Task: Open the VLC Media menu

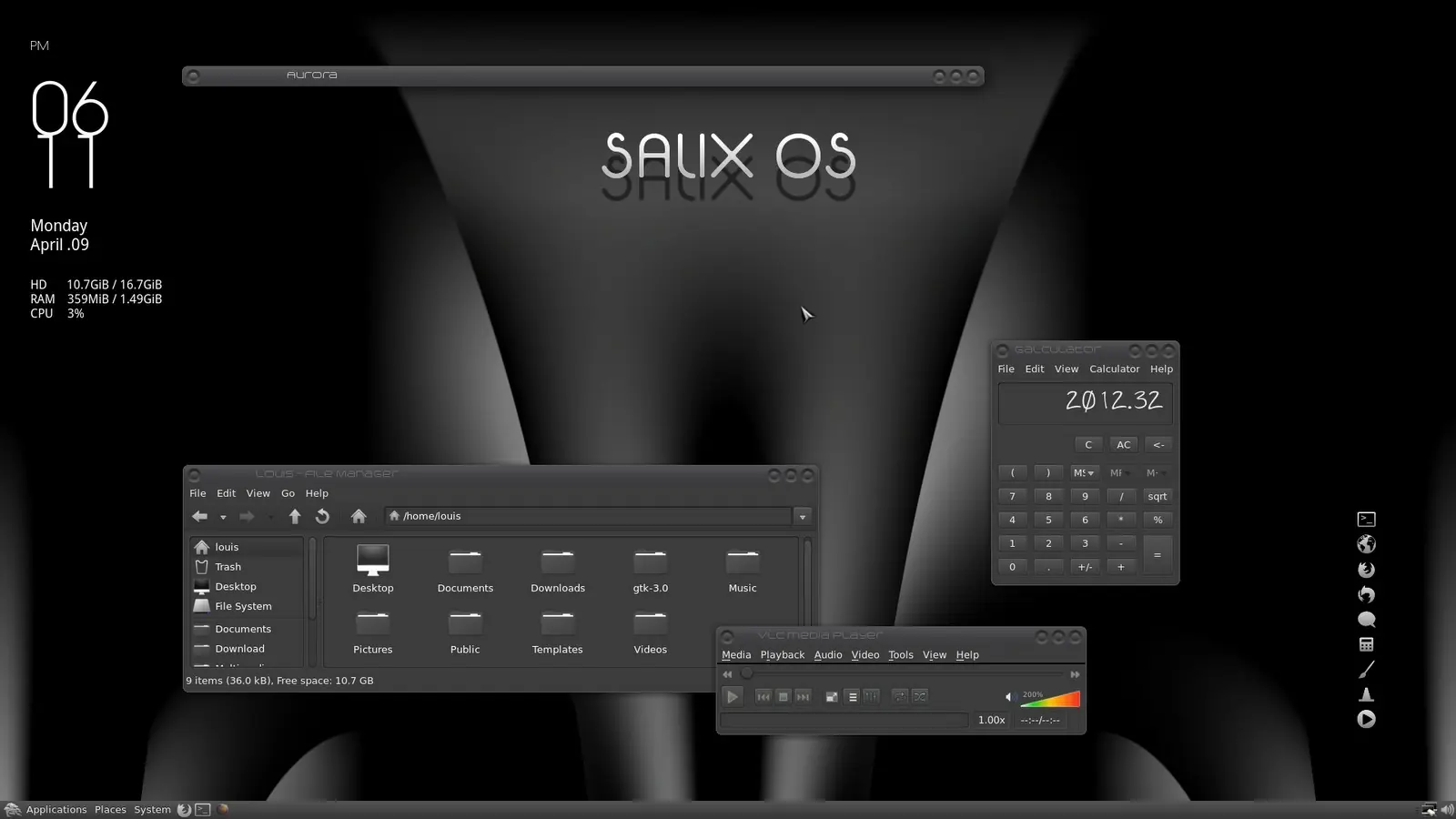Action: tap(736, 655)
